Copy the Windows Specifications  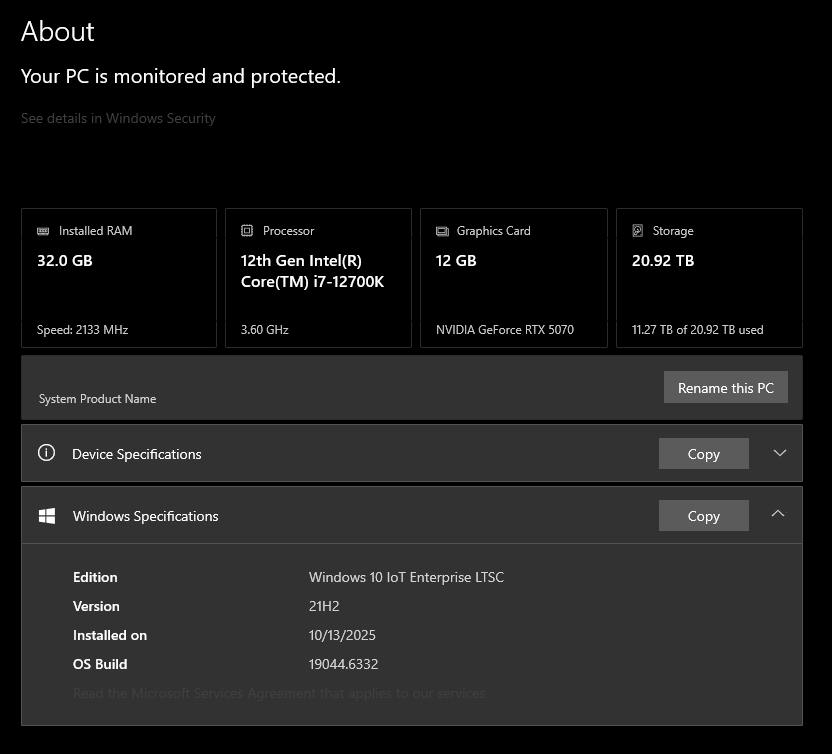point(704,516)
